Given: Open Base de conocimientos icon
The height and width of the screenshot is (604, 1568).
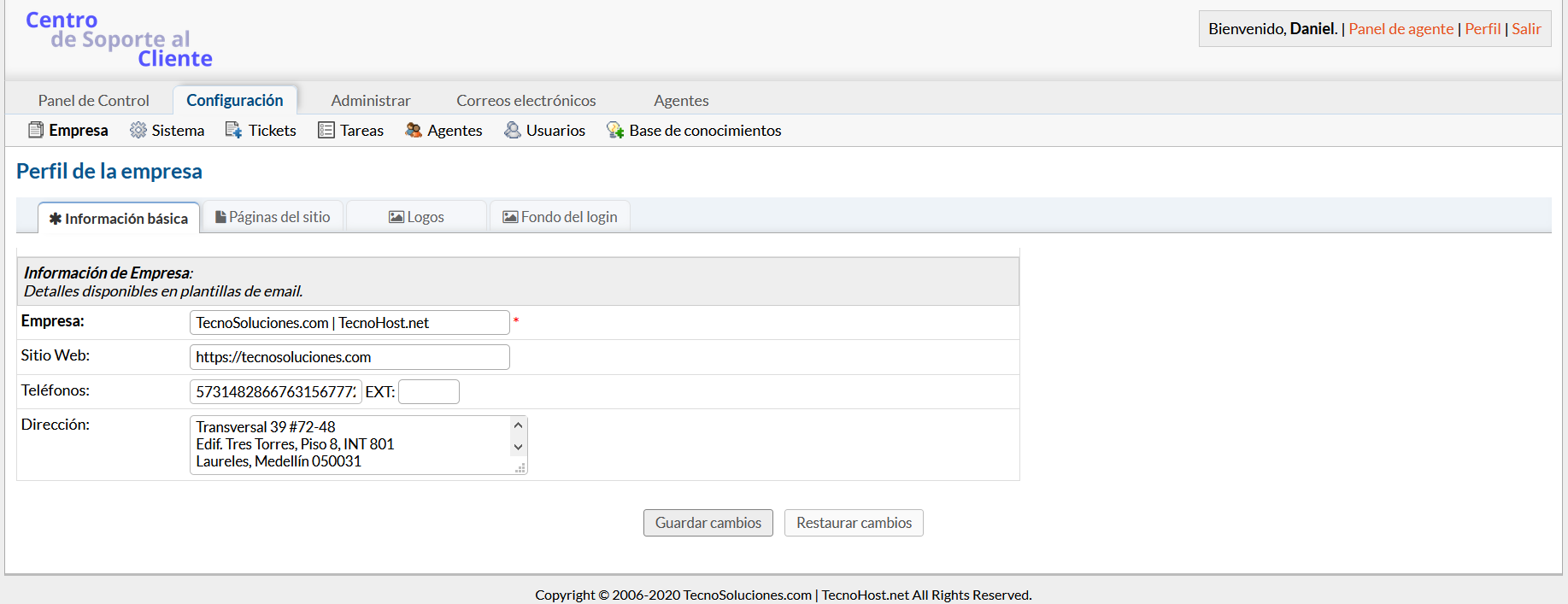Looking at the screenshot, I should [x=614, y=130].
